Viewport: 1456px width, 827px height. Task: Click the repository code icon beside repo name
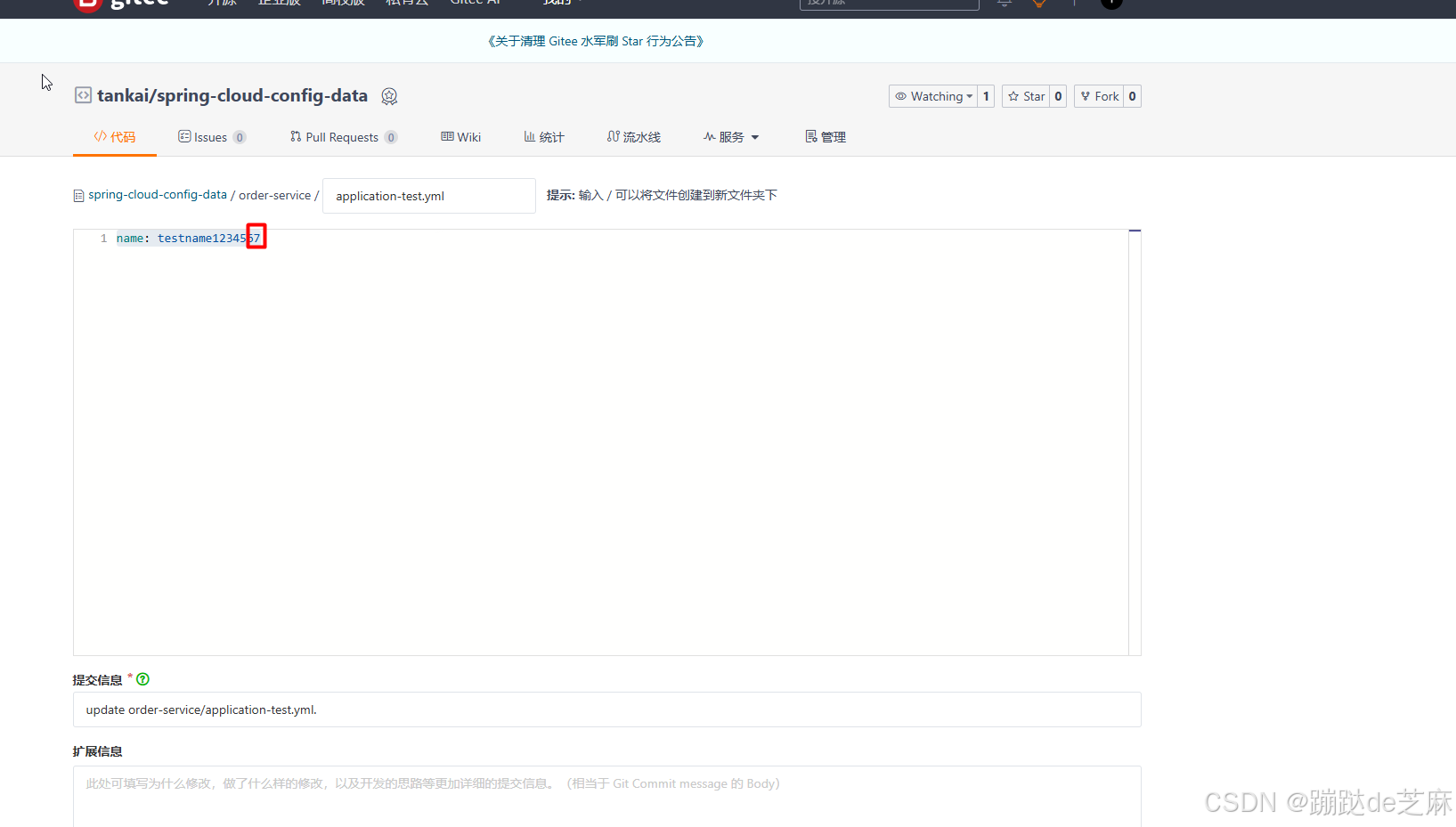click(82, 94)
